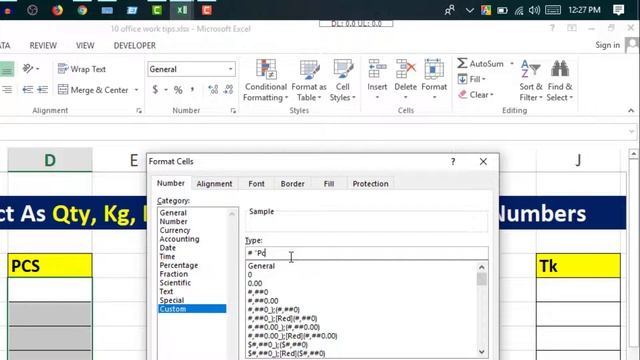Expand accounting format dropdown arrow

pyautogui.click(x=166, y=90)
